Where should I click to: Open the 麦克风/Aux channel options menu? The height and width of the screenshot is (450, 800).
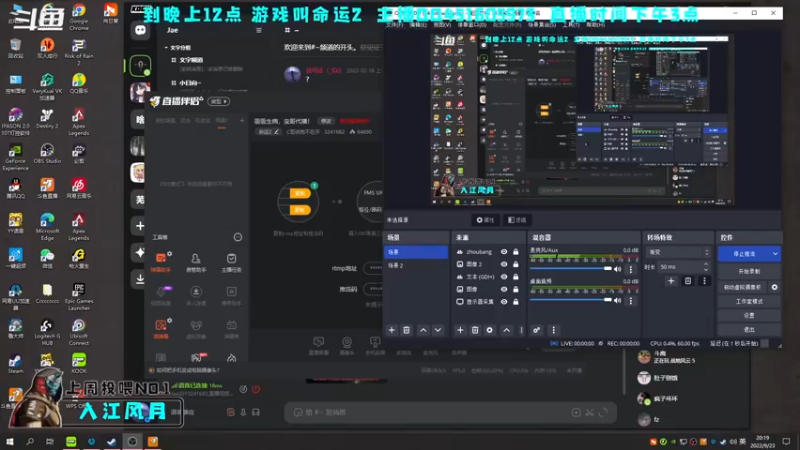631,269
